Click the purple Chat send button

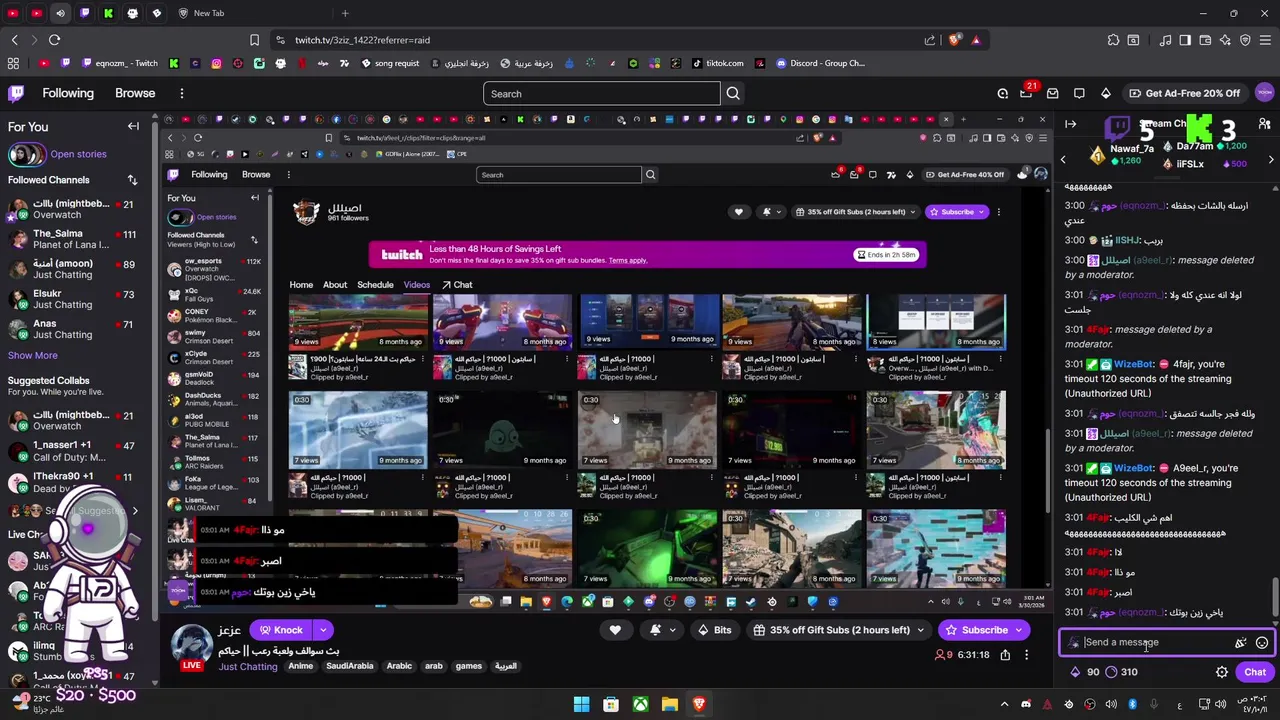click(1255, 672)
